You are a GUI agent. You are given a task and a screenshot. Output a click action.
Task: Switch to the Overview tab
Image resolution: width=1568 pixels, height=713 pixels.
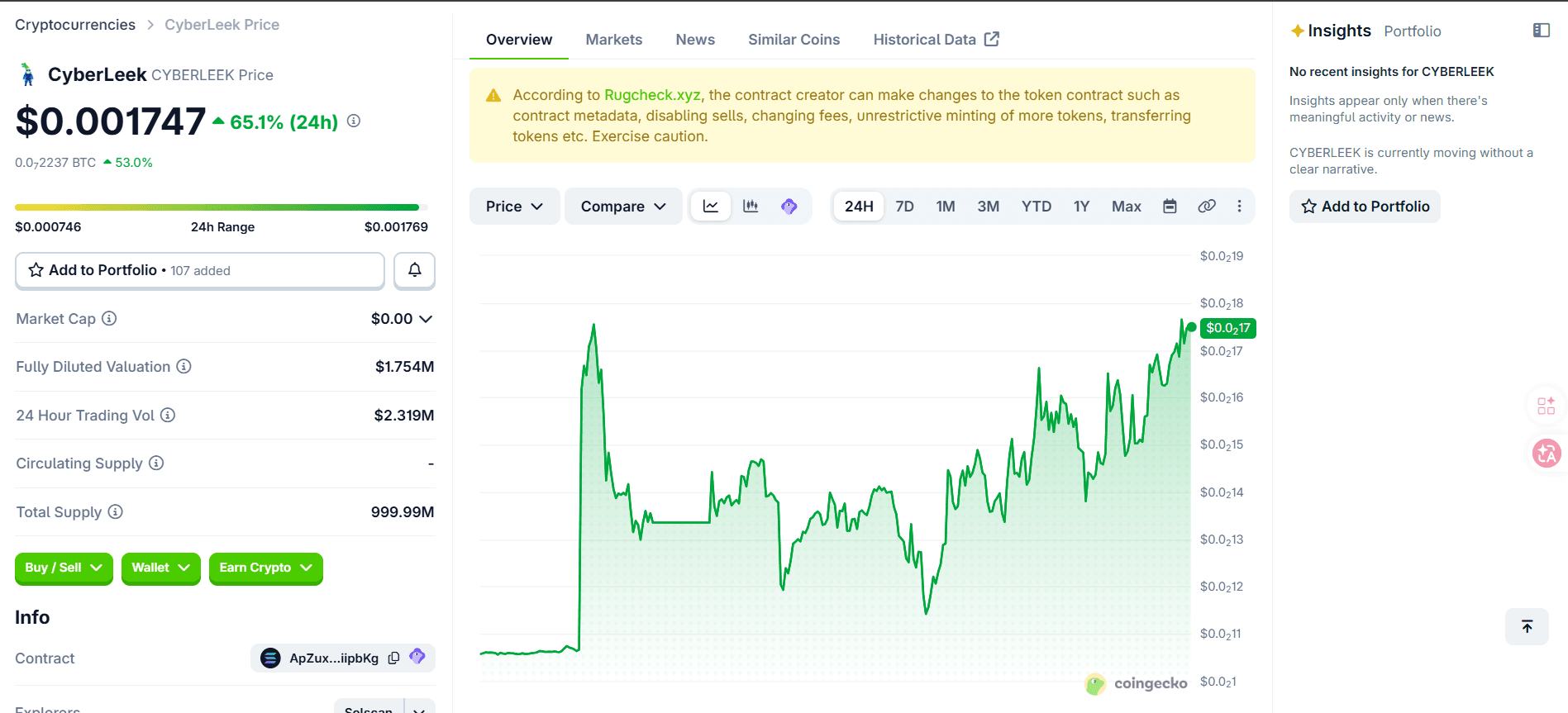[519, 39]
